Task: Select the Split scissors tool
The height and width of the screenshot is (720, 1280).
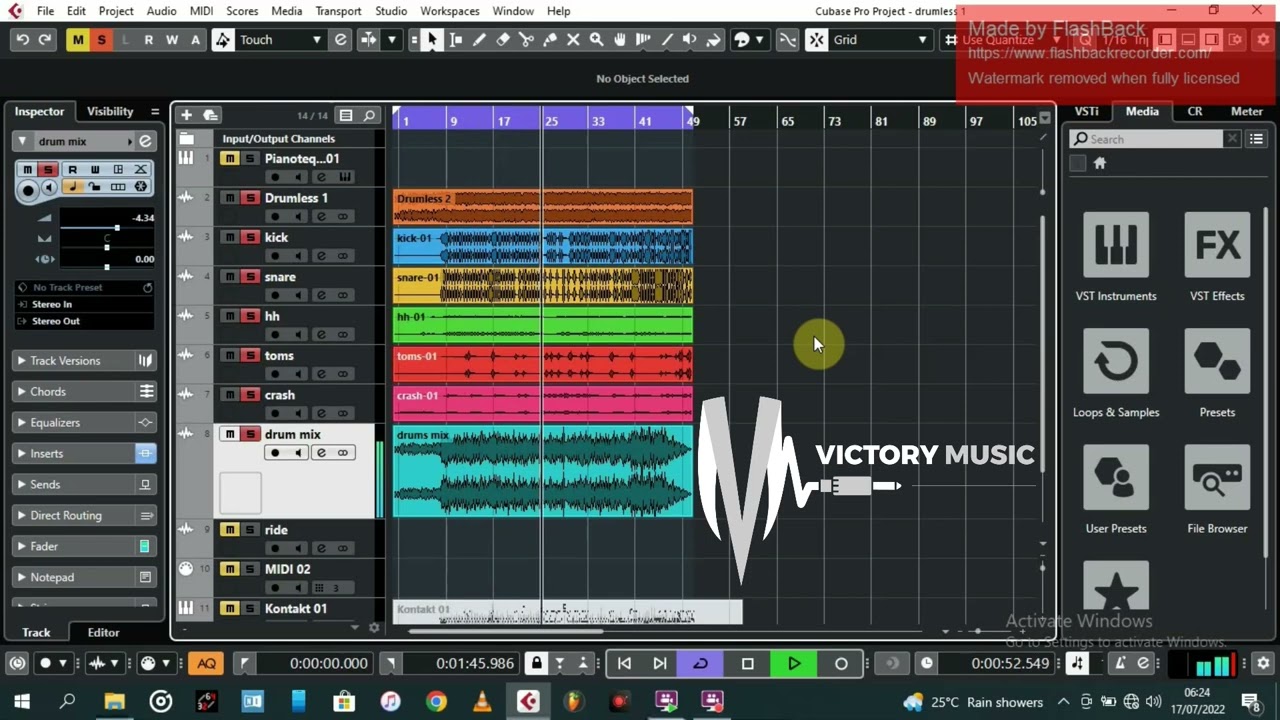Action: tap(526, 40)
